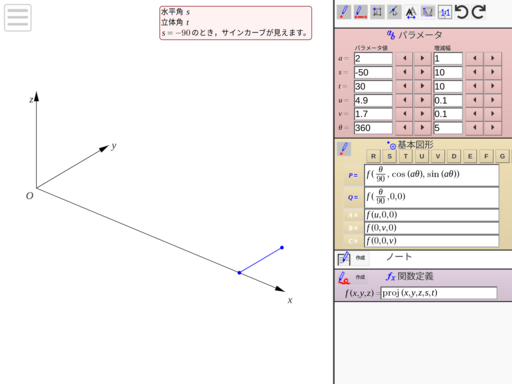Decrease parameter t with left arrow

click(404, 86)
